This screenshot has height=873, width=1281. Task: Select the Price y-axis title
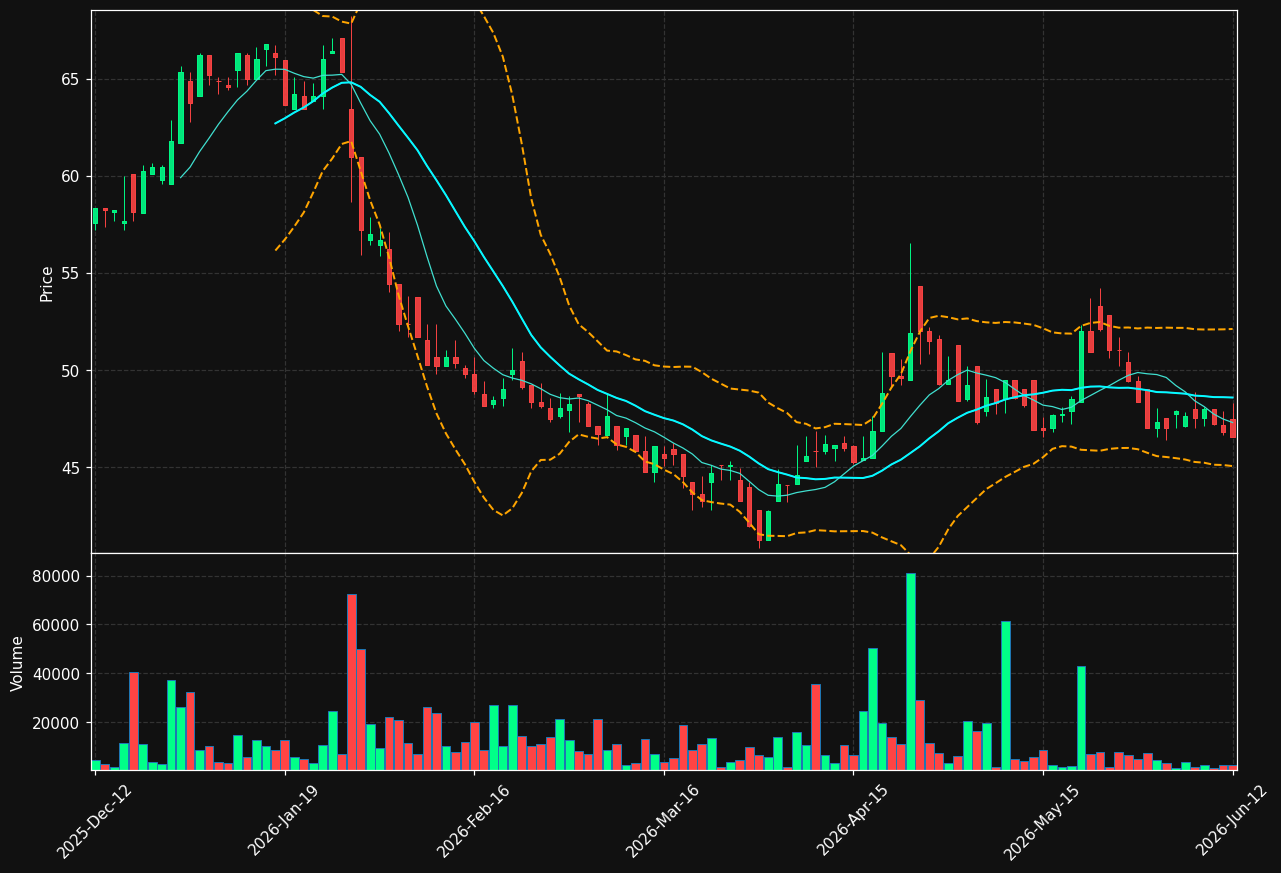(47, 283)
